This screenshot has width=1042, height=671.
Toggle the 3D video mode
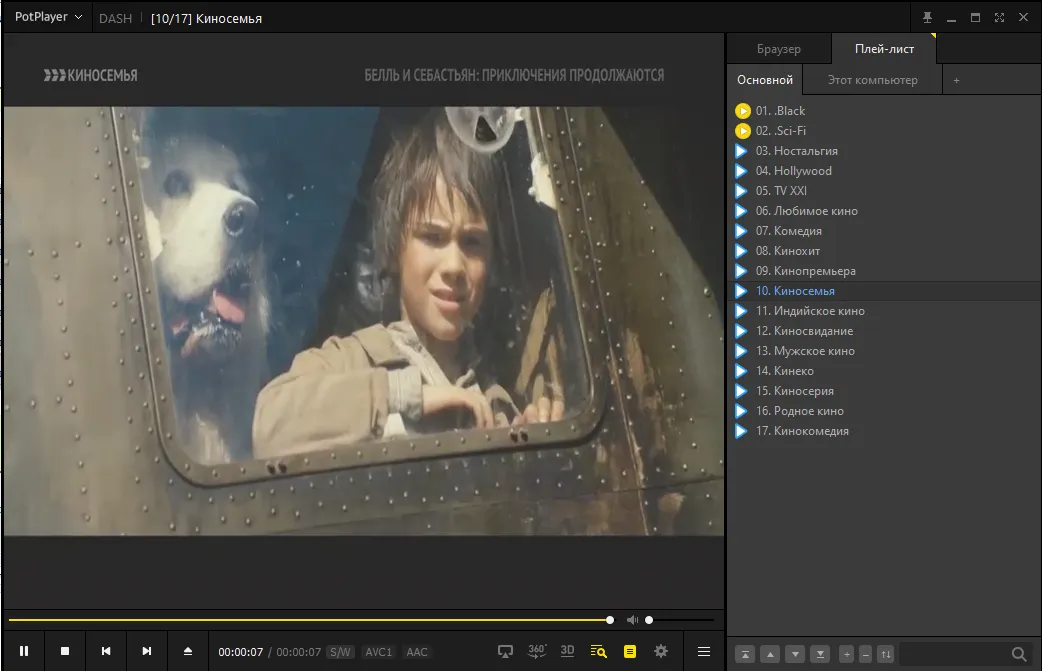tap(568, 651)
